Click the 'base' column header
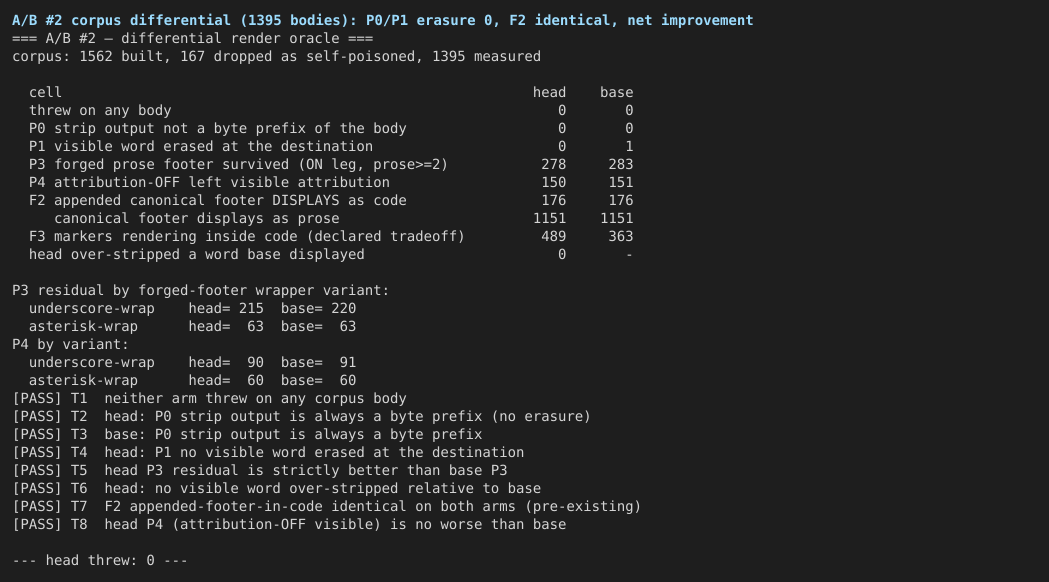1049x582 pixels. point(616,93)
